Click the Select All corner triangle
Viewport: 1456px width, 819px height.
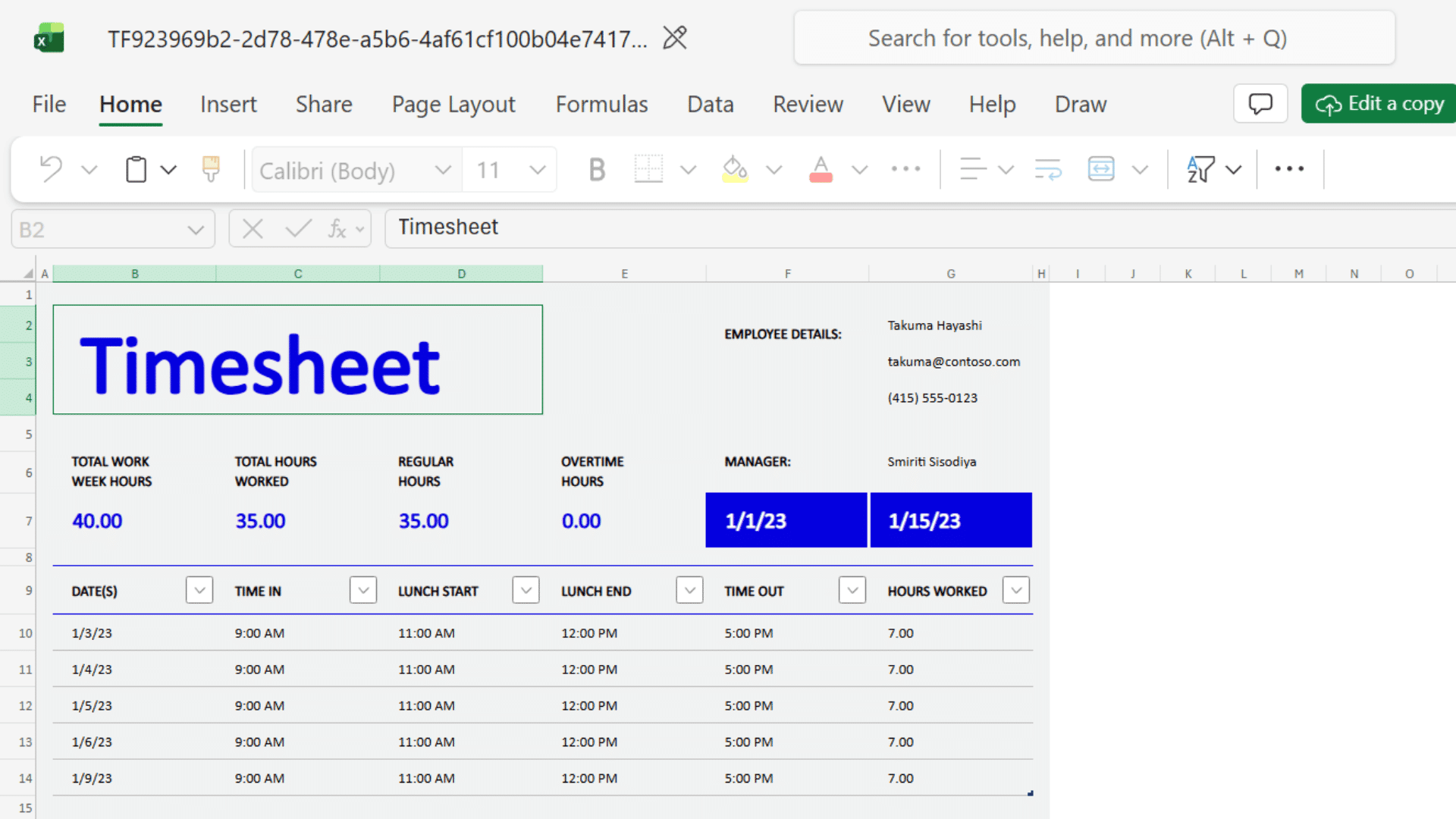(28, 274)
